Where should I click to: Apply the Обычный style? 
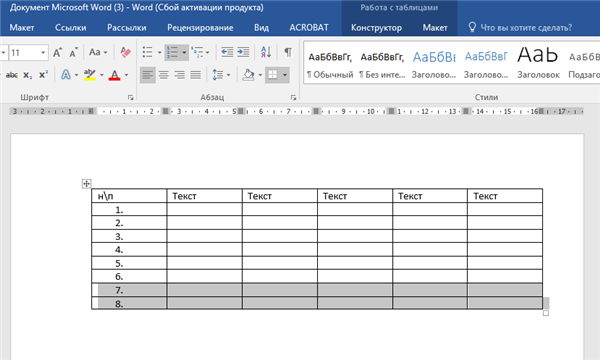(330, 64)
